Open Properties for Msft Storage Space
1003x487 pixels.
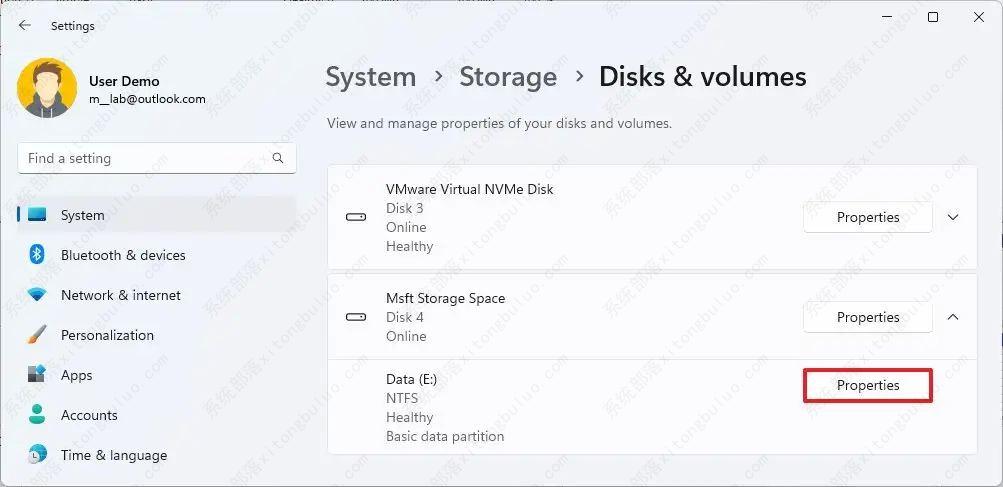tap(867, 317)
